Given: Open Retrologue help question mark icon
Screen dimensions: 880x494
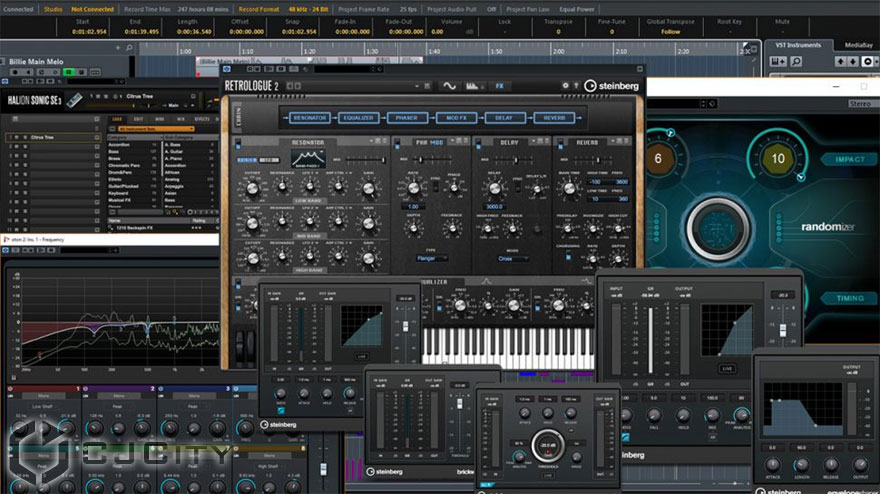Looking at the screenshot, I should [x=576, y=86].
